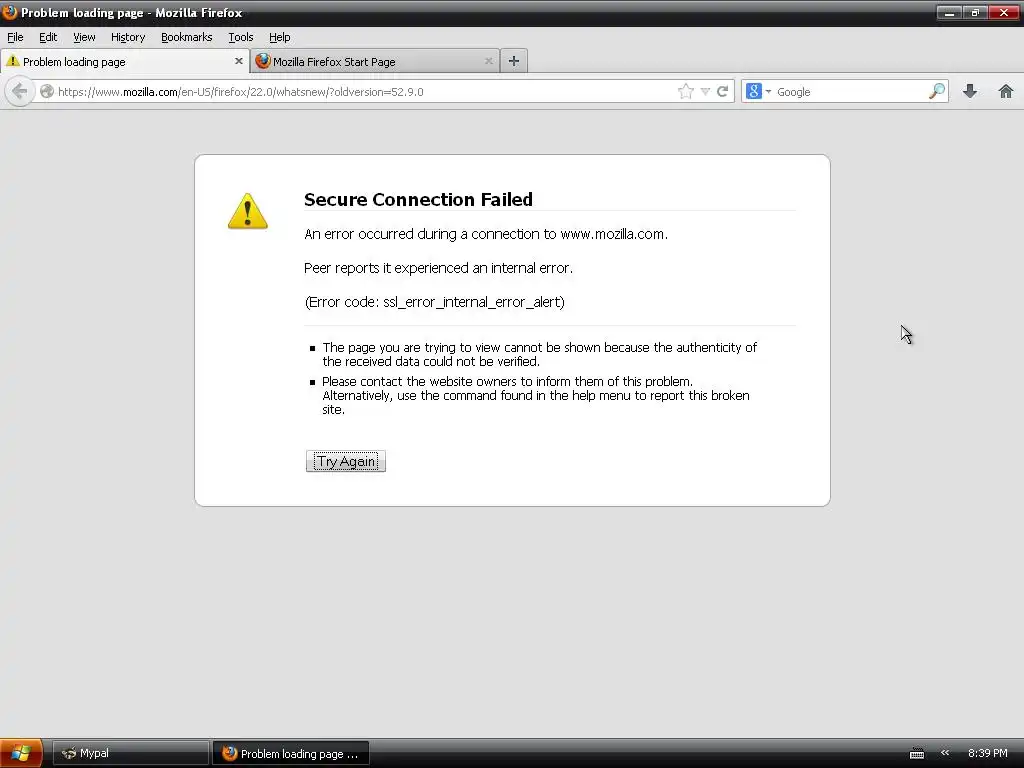
Task: Click the site identity globe icon
Action: tap(47, 91)
